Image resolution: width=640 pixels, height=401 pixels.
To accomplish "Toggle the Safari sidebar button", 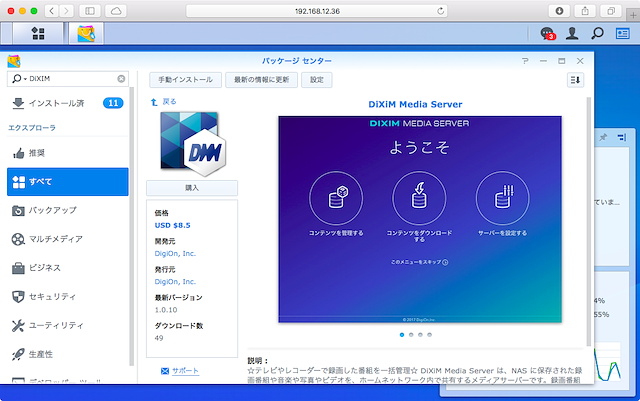I will (x=90, y=11).
